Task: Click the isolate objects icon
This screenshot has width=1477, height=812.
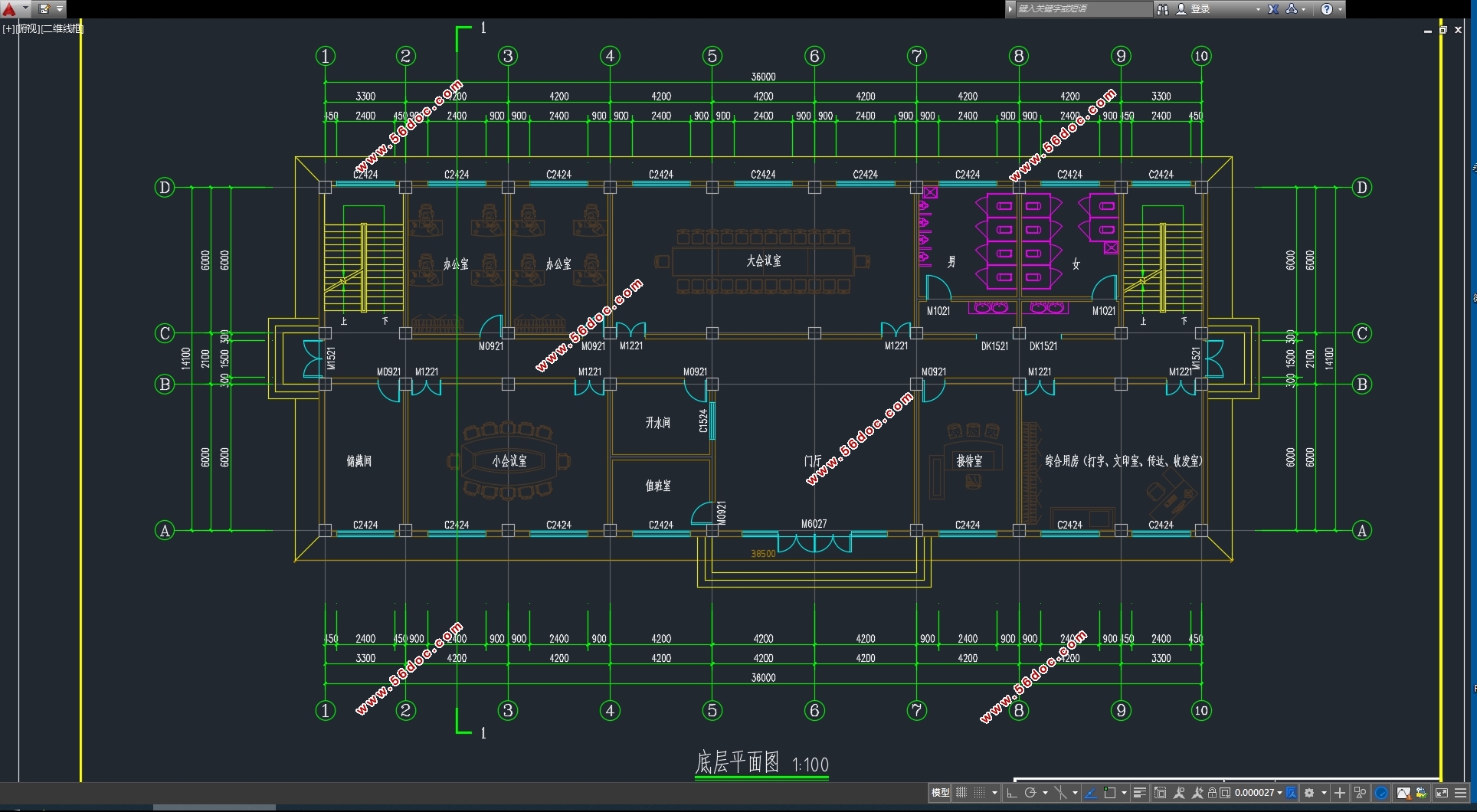Action: pos(1360,793)
